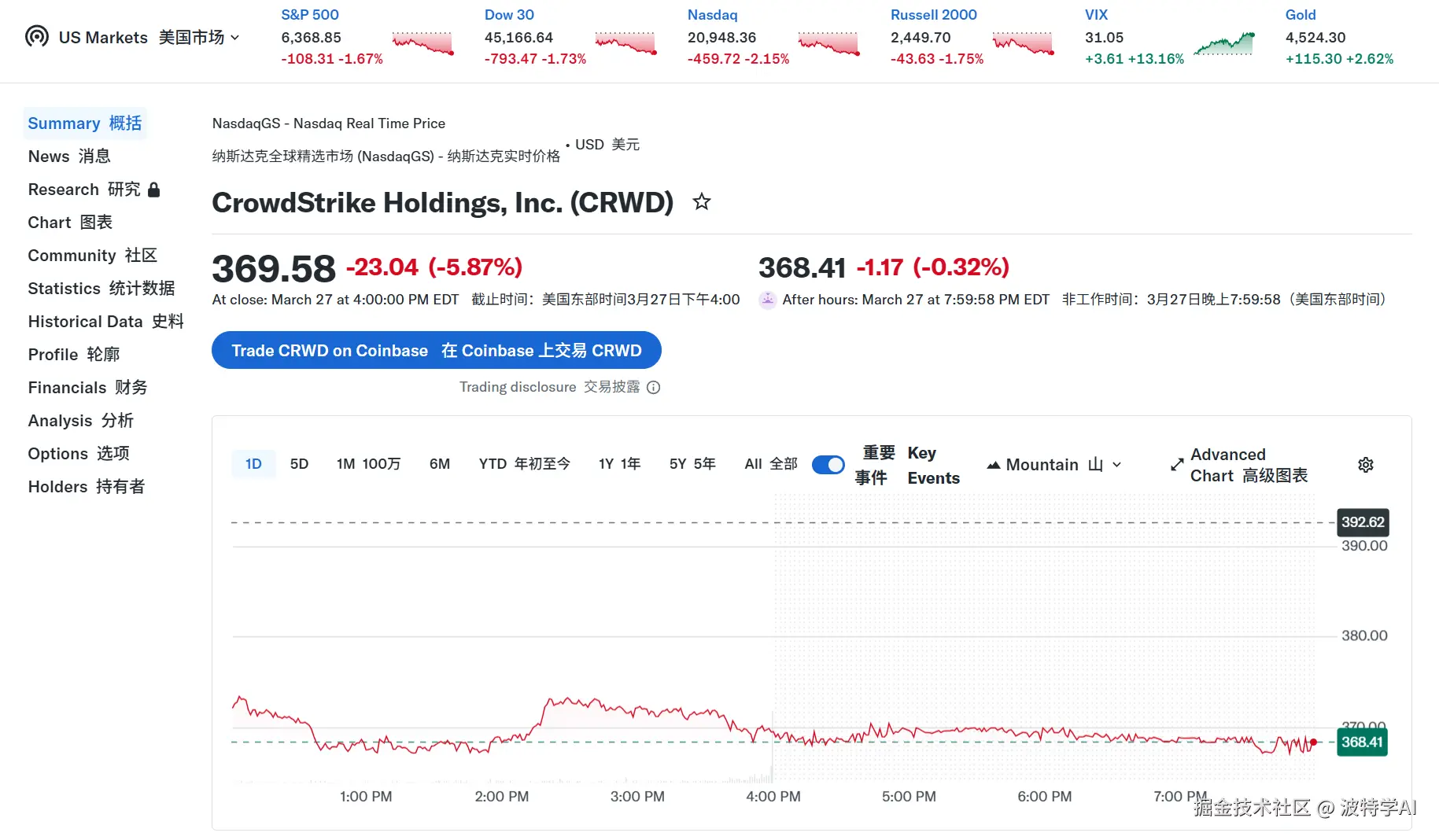The height and width of the screenshot is (840, 1439).
Task: Open the Mountain chart type dropdown
Action: pos(1054,465)
